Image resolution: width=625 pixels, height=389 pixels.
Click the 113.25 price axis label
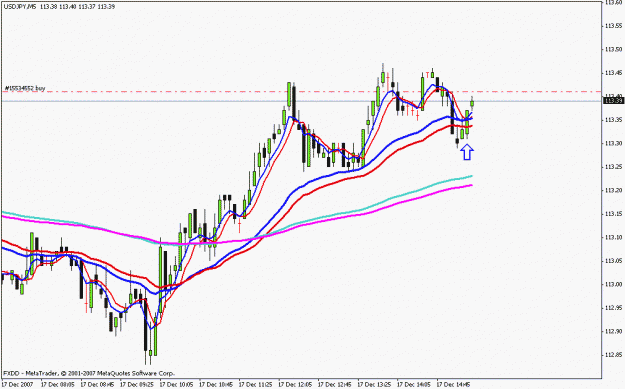[x=613, y=167]
